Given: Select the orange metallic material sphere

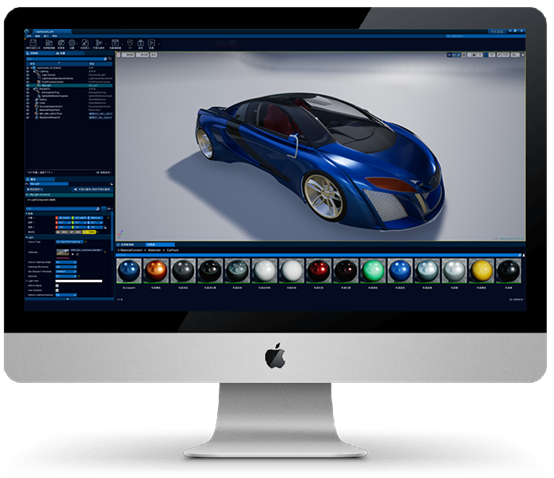Looking at the screenshot, I should tap(156, 271).
